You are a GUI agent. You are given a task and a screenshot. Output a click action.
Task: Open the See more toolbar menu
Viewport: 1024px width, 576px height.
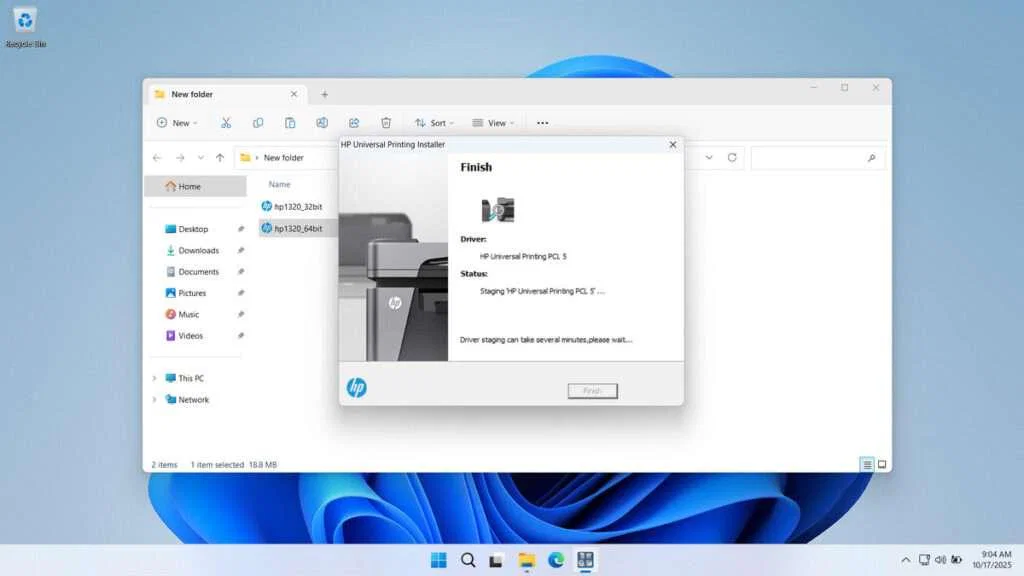click(541, 122)
